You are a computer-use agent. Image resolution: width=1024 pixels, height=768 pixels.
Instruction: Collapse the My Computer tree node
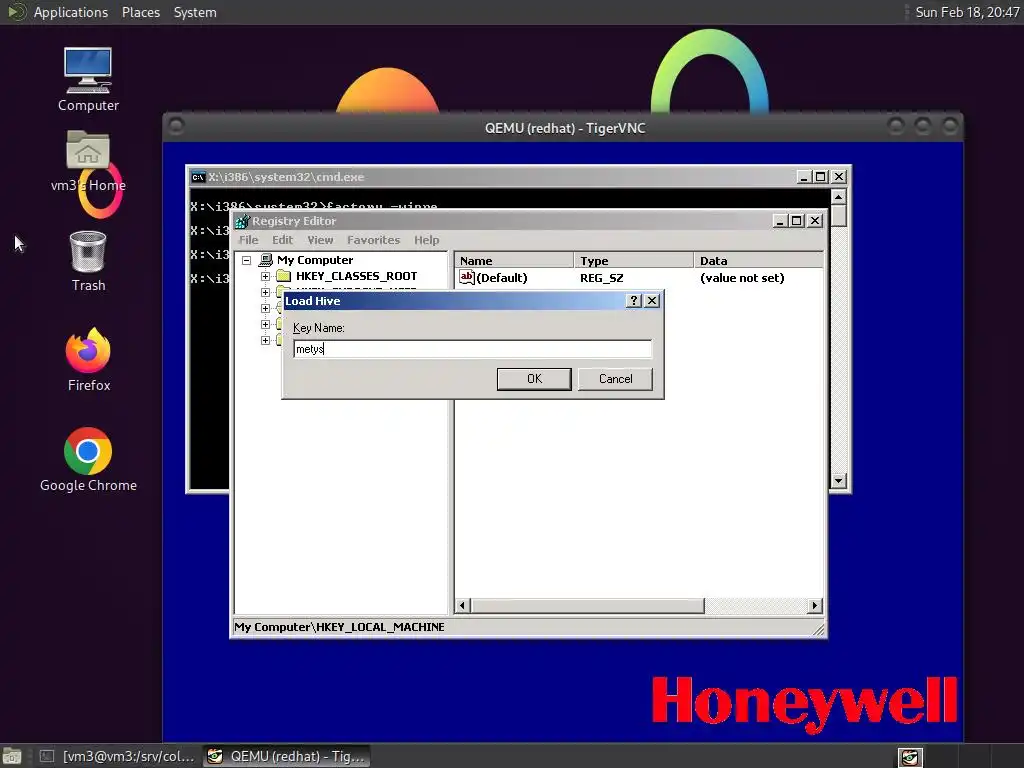[x=246, y=260]
